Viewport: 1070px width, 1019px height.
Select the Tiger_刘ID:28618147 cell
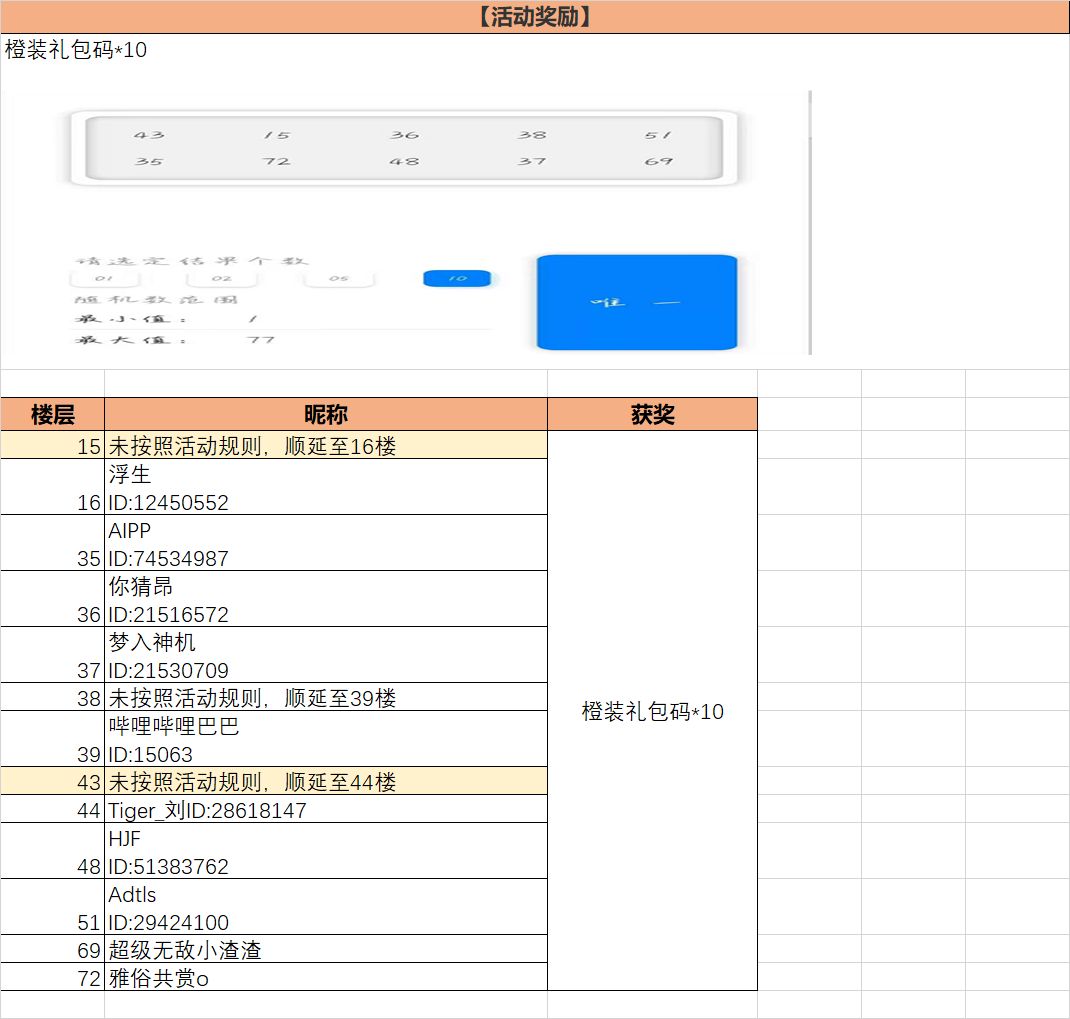[326, 809]
